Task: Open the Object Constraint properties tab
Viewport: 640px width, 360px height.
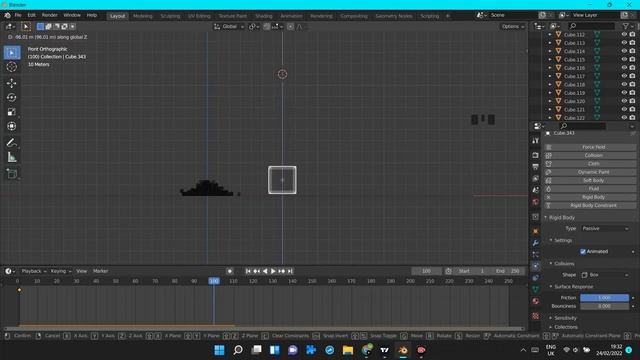Action: pyautogui.click(x=536, y=278)
